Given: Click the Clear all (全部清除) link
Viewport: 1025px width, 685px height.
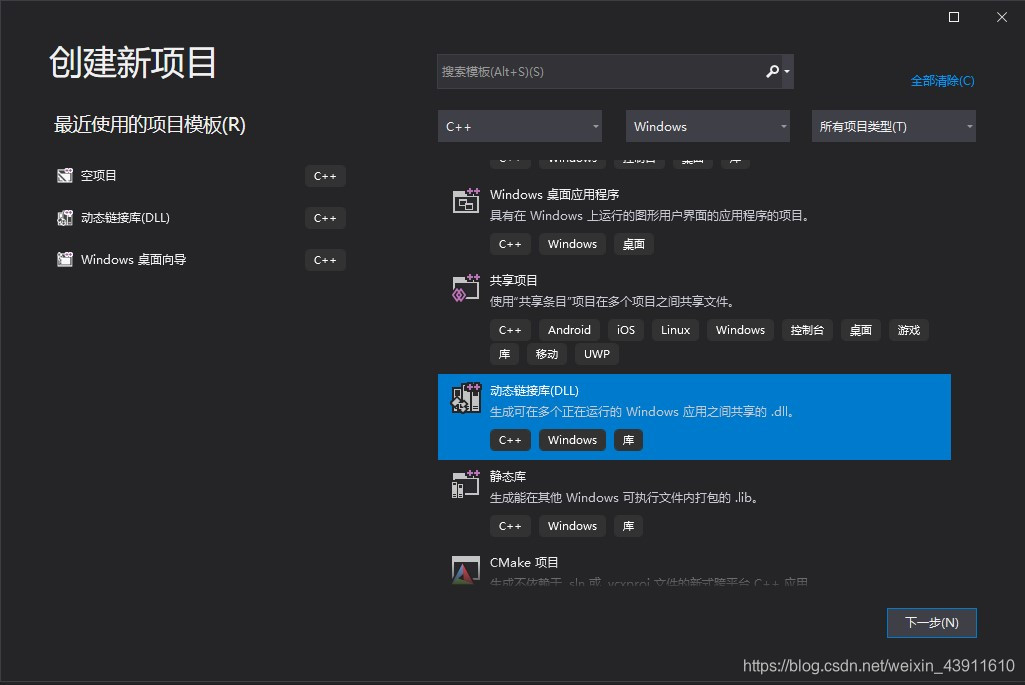Looking at the screenshot, I should coord(942,80).
